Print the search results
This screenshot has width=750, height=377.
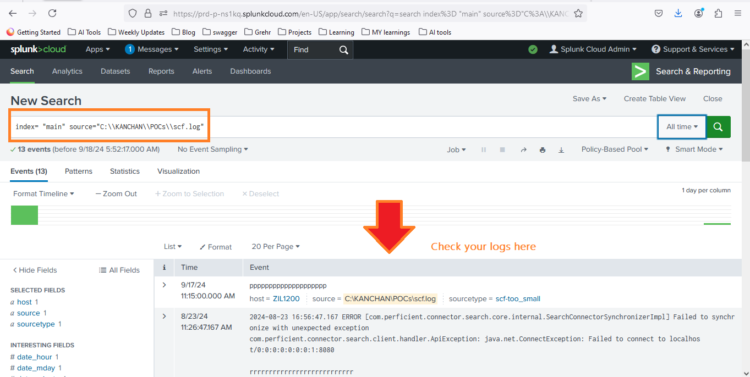tap(542, 150)
